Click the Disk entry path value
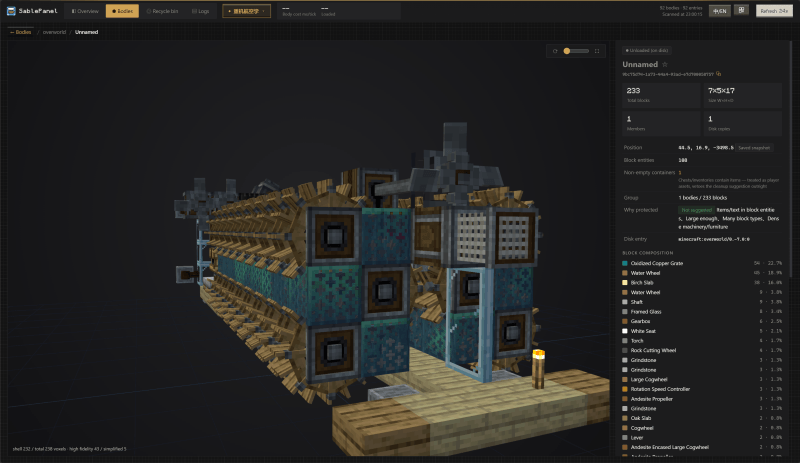 click(x=714, y=239)
